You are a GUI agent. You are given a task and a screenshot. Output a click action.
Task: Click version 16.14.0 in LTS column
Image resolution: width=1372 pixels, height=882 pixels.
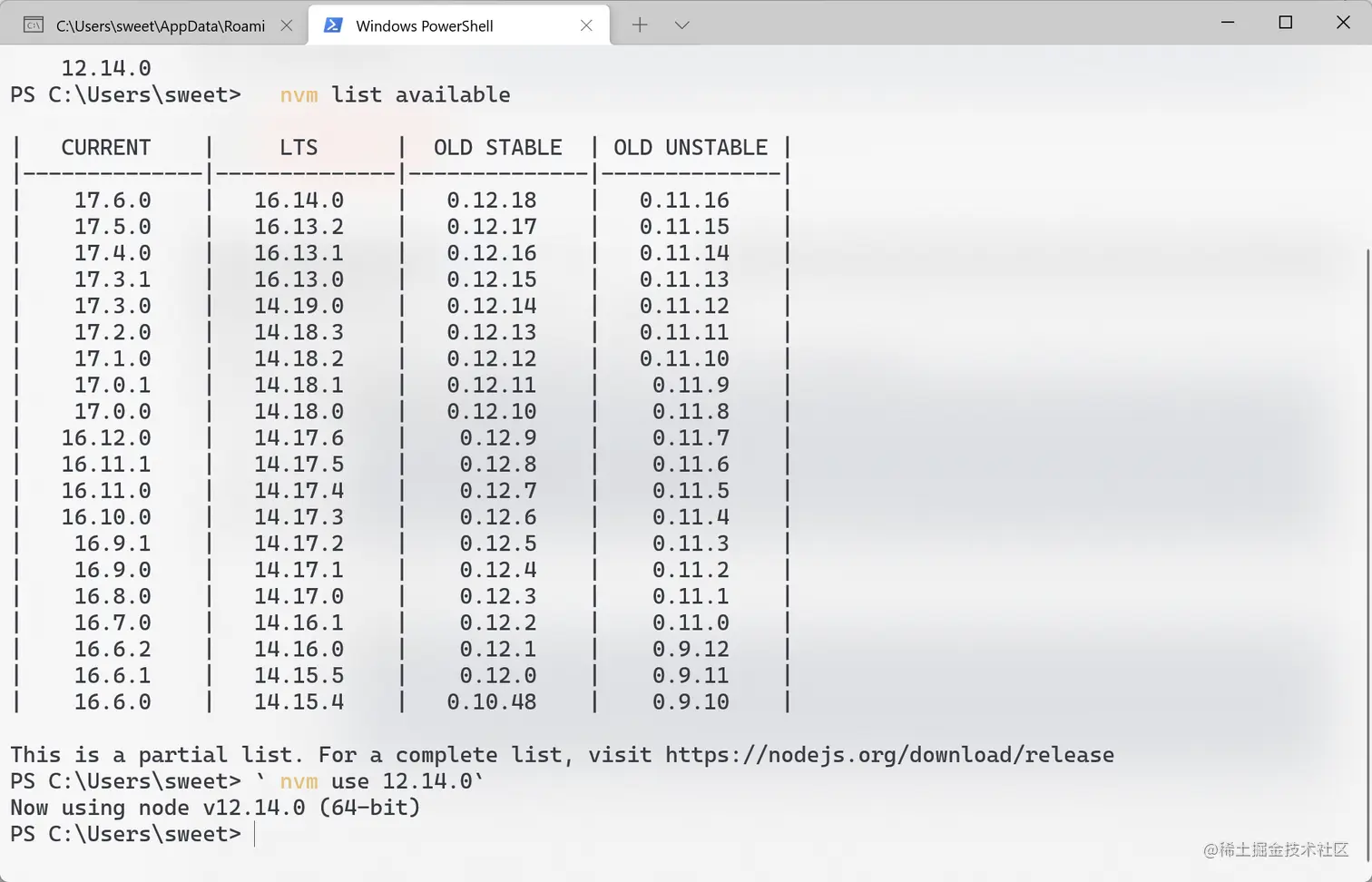299,201
